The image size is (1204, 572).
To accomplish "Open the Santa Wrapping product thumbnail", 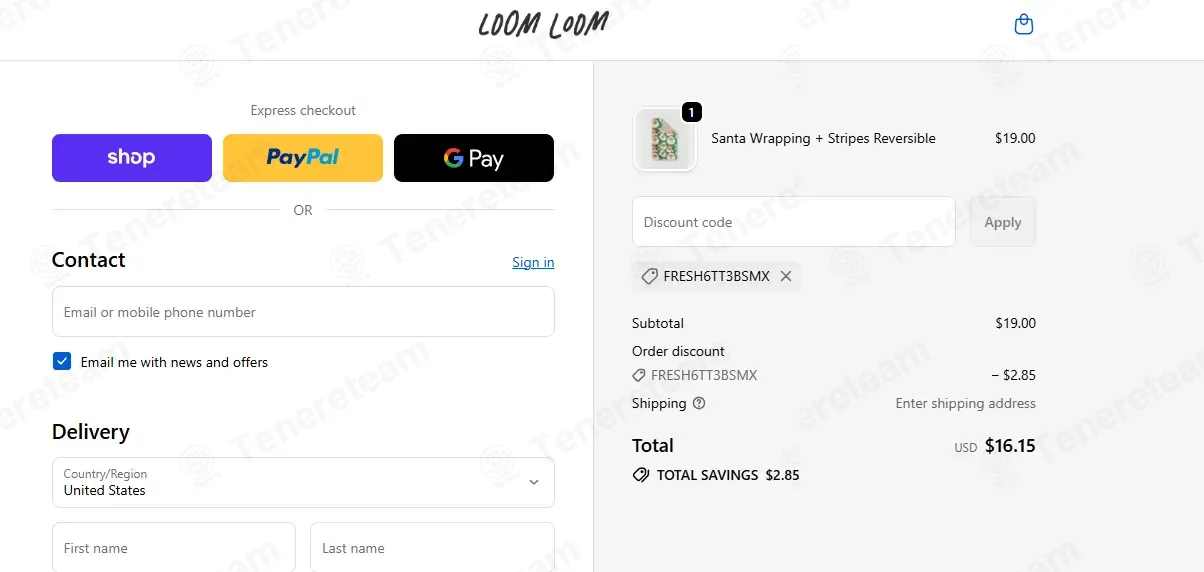I will click(664, 139).
